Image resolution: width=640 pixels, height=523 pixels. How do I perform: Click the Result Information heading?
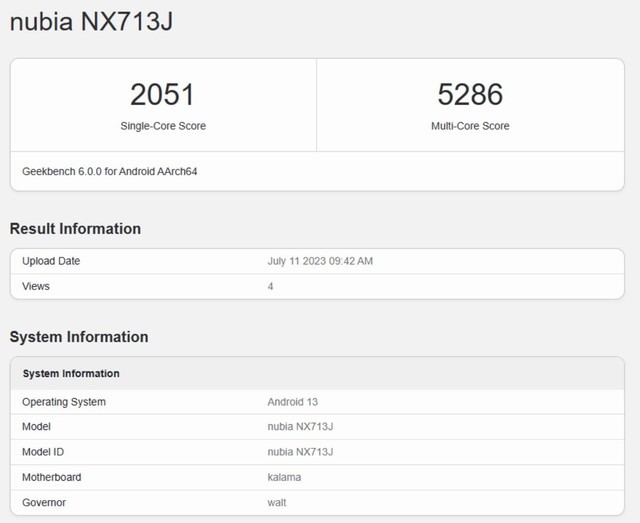pos(75,229)
